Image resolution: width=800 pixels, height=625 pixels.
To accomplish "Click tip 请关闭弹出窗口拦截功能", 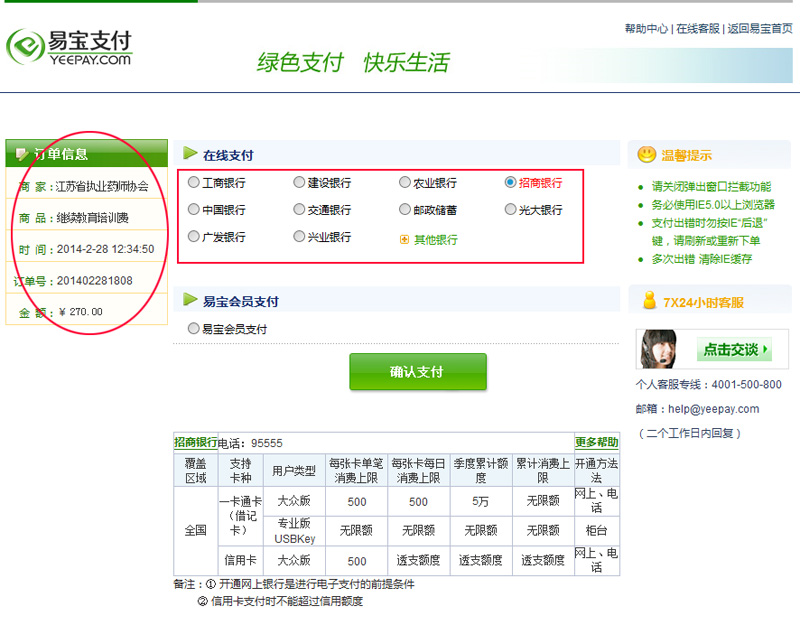I will click(711, 187).
